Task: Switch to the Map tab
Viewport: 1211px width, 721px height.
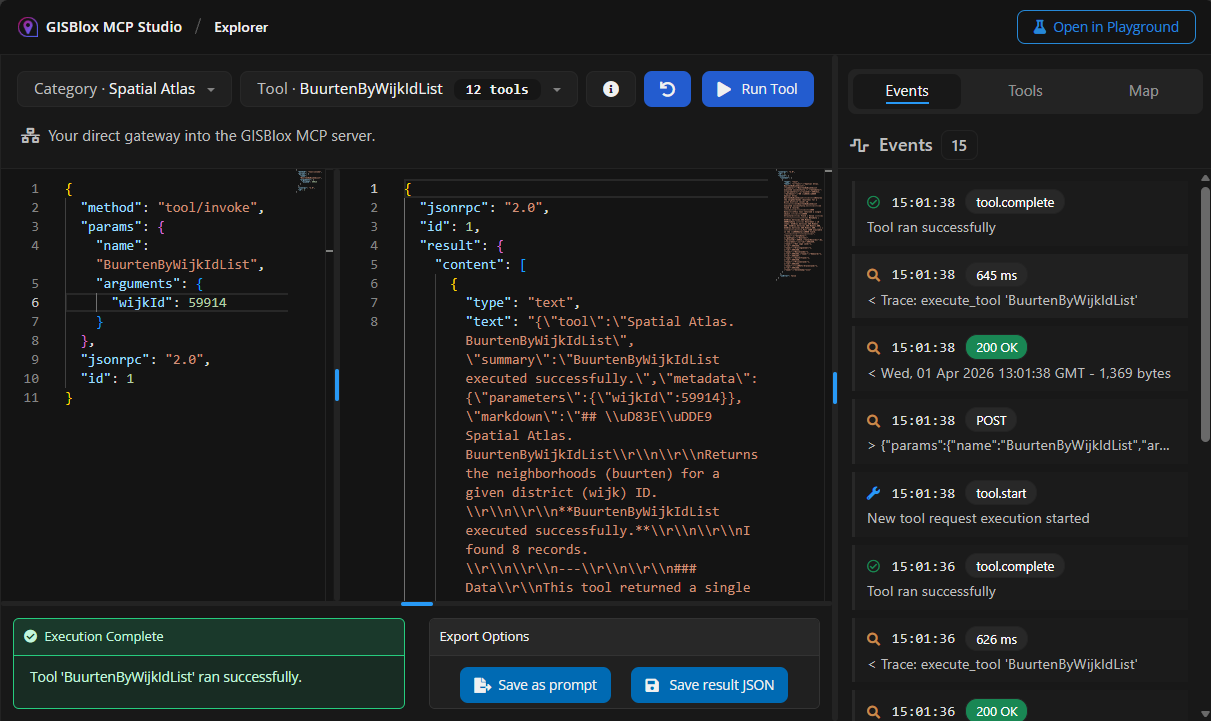Action: pos(1143,91)
